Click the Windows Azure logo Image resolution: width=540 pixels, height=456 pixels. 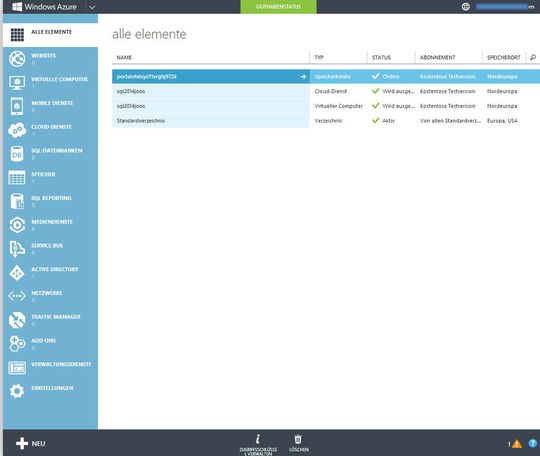(x=44, y=7)
